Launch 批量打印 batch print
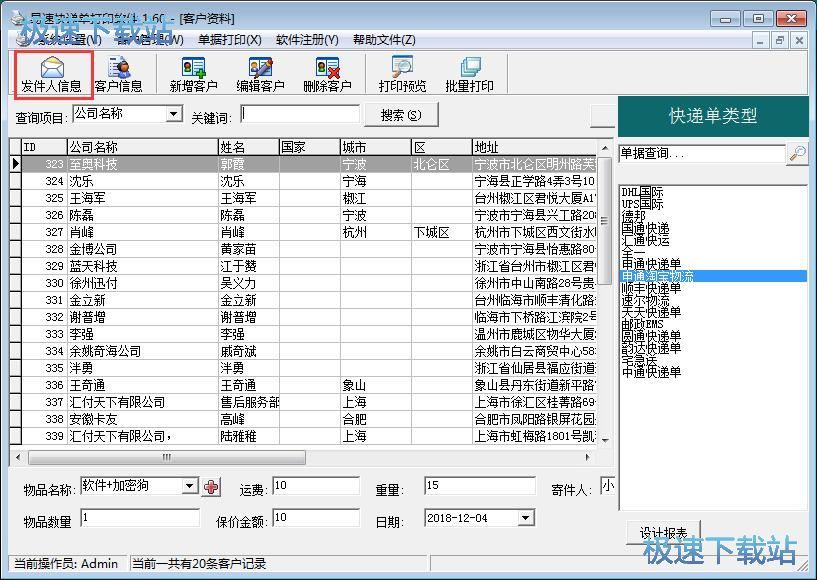The height and width of the screenshot is (580, 817). point(469,75)
